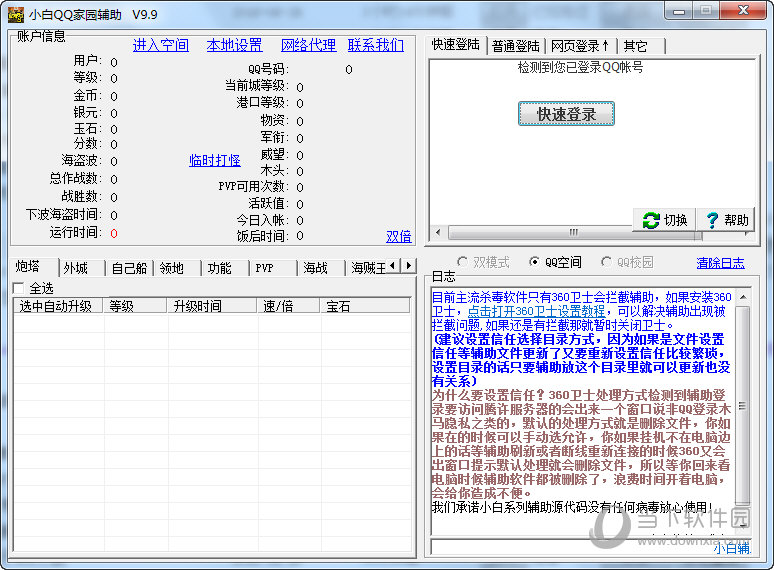Click the 清除日志 link
Screen dimensions: 774x570
pyautogui.click(x=721, y=263)
